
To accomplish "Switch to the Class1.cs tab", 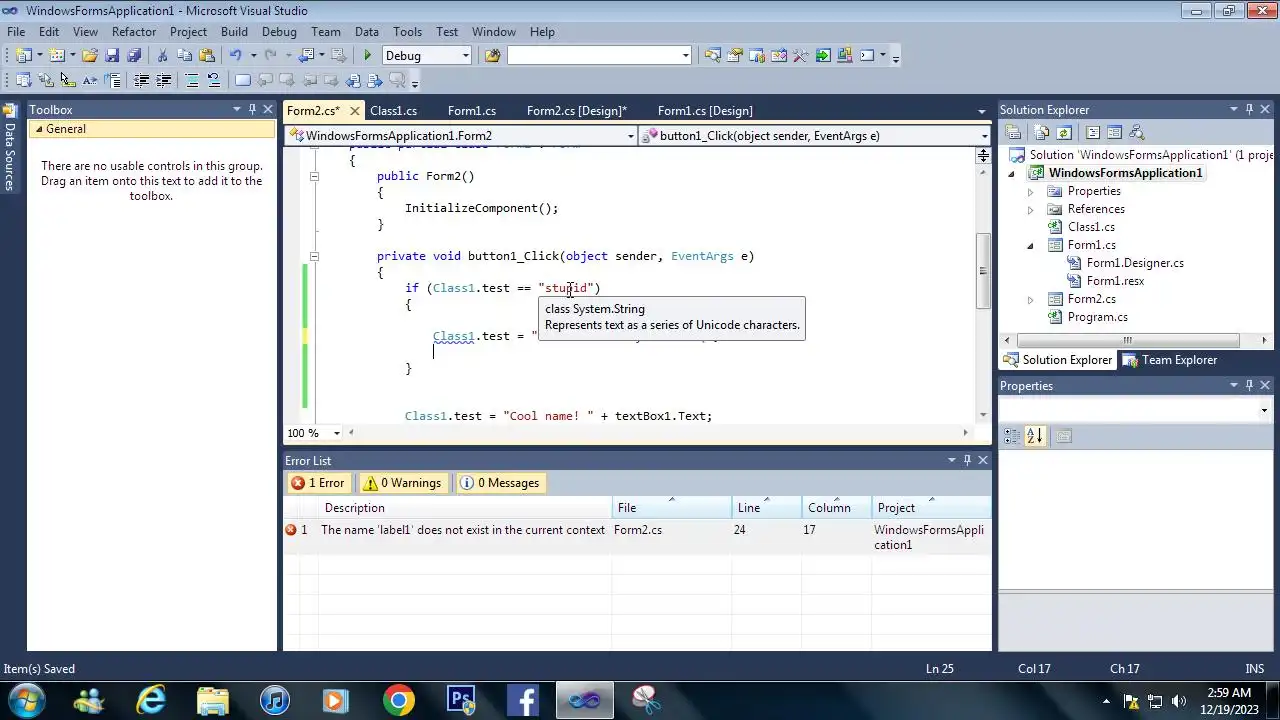I will point(393,111).
